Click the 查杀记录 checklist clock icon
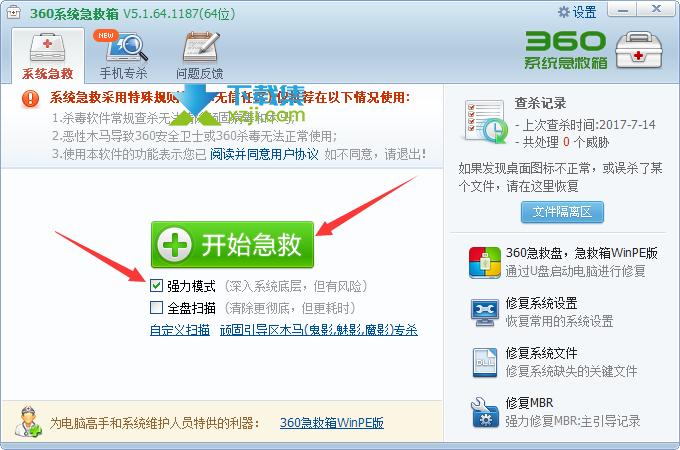The image size is (680, 450). coord(486,122)
